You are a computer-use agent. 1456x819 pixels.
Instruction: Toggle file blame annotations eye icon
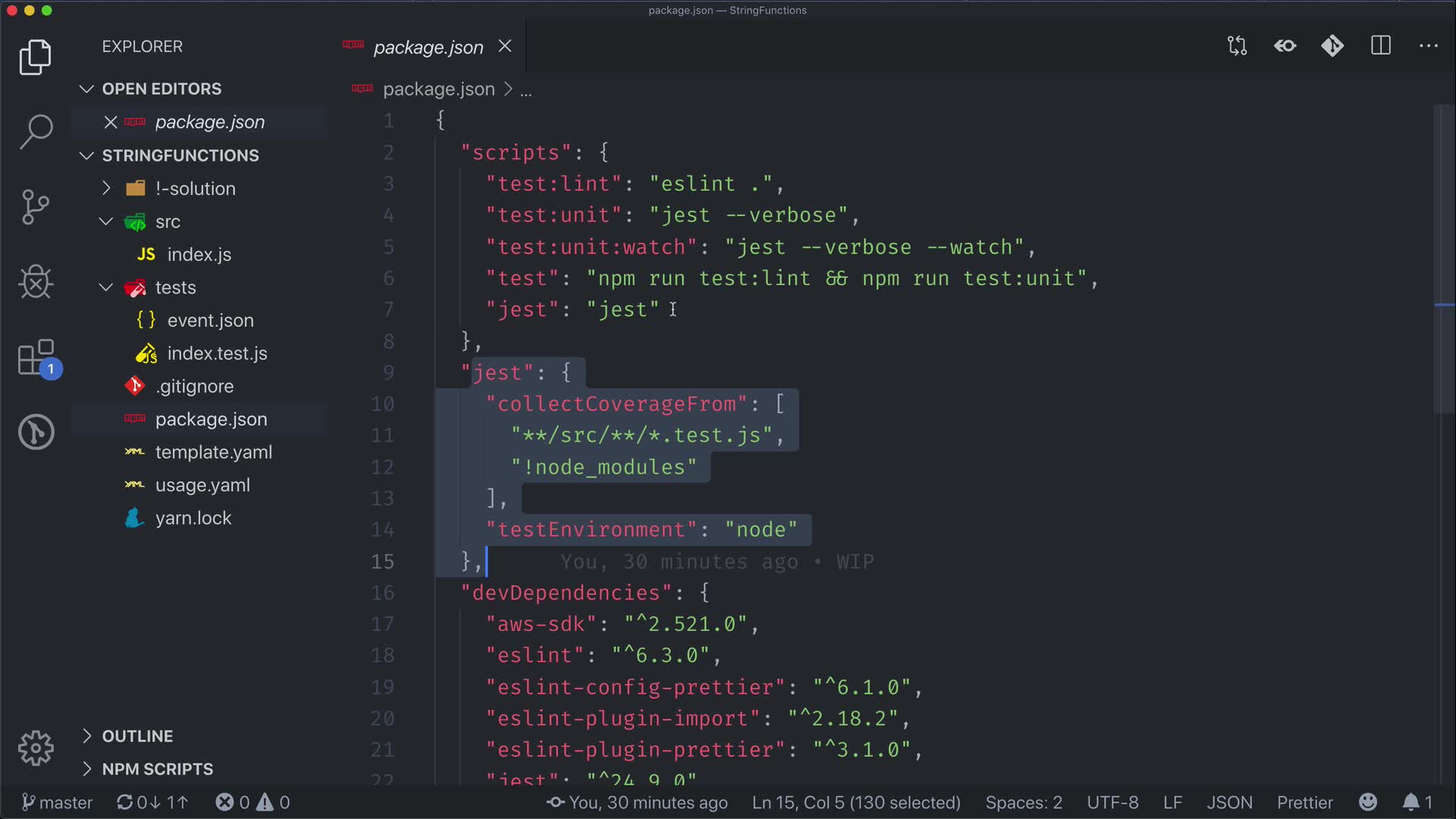click(x=1285, y=46)
